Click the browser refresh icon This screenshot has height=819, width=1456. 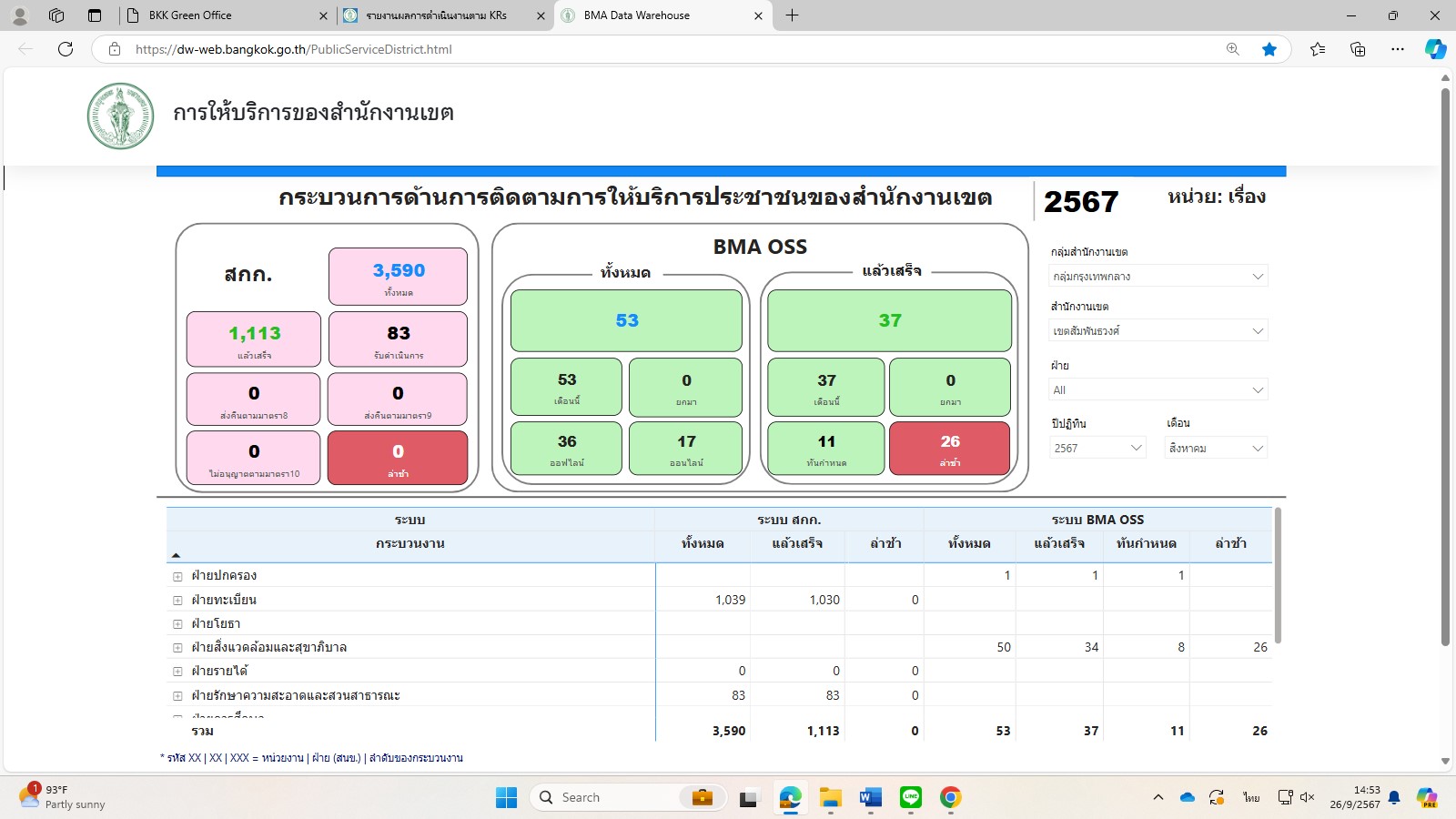coord(66,49)
